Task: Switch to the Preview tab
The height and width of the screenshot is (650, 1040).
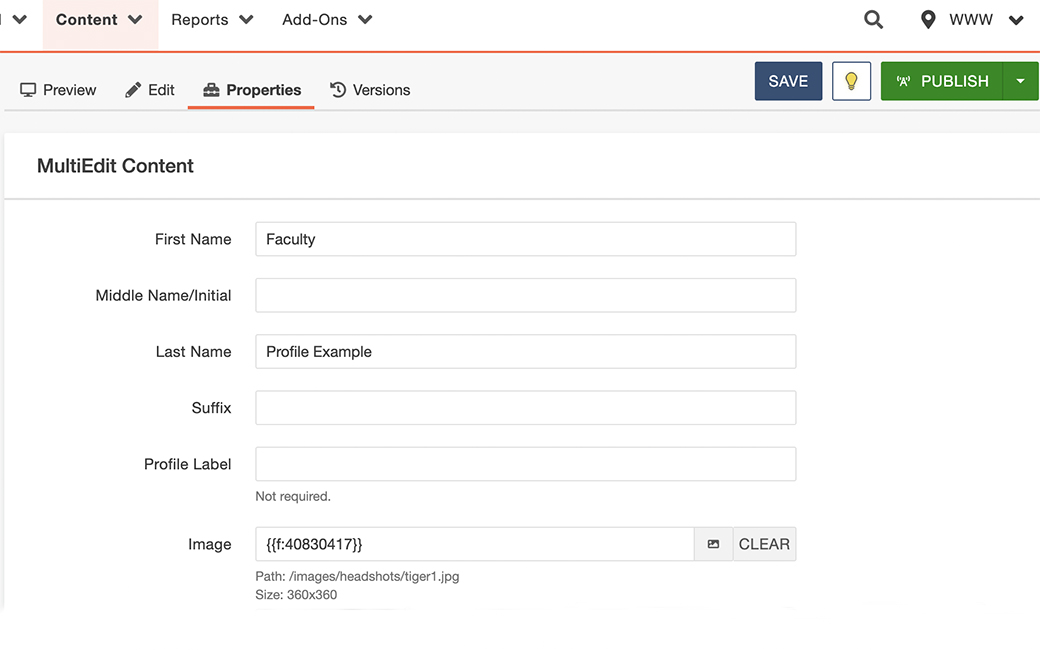Action: [x=58, y=90]
